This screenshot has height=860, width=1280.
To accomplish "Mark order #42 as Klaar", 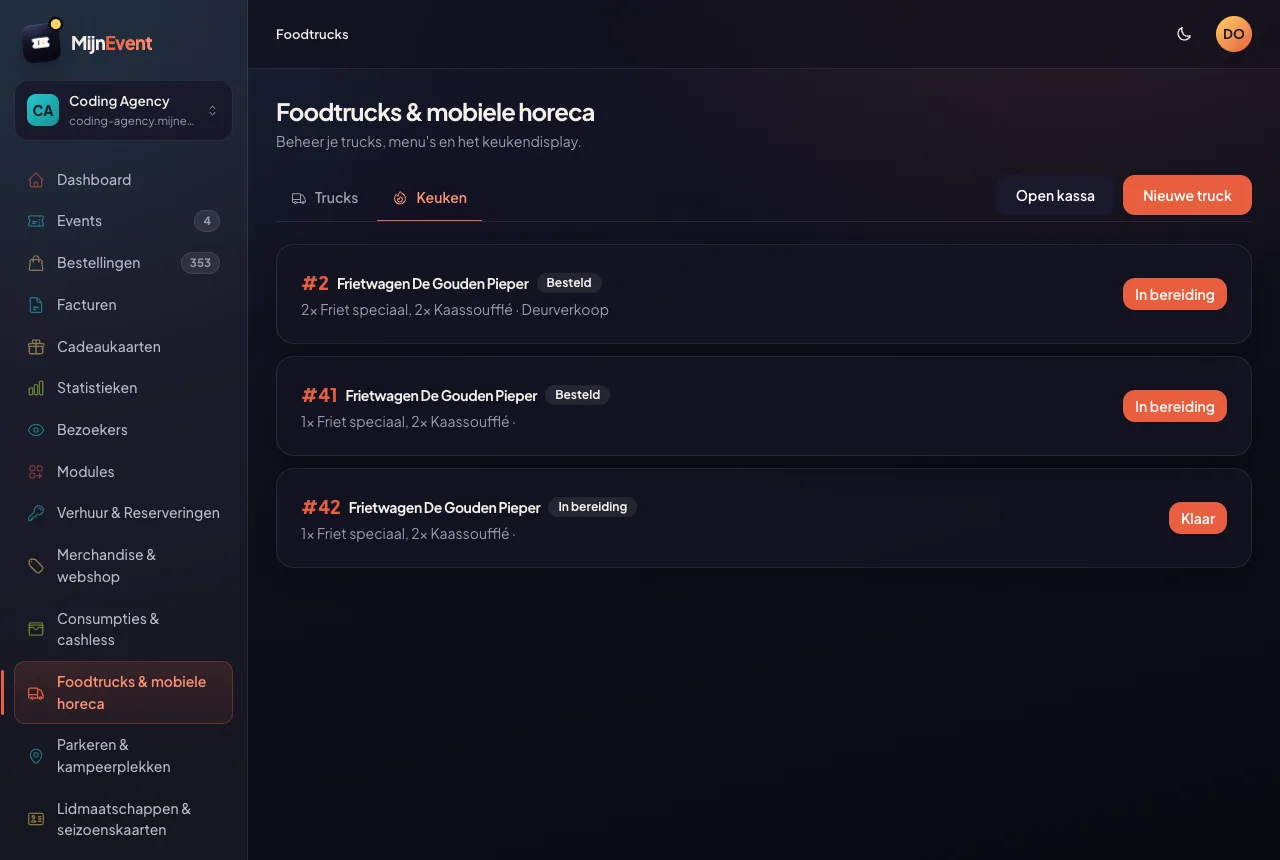I will [1197, 518].
